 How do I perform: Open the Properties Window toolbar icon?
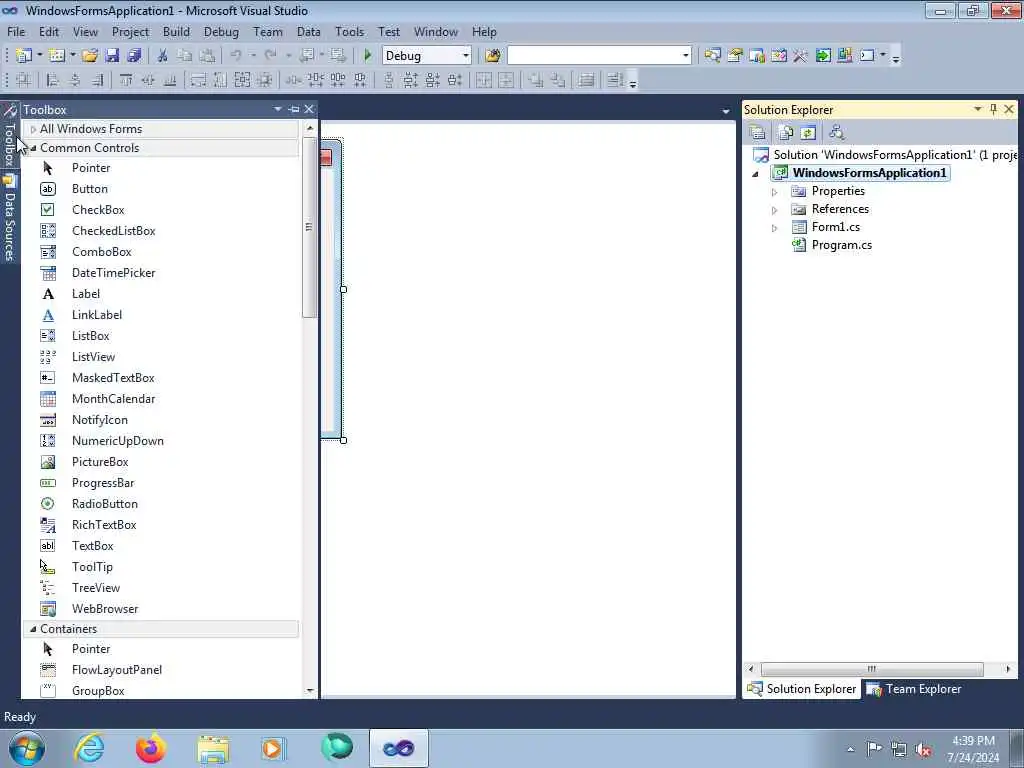(735, 56)
